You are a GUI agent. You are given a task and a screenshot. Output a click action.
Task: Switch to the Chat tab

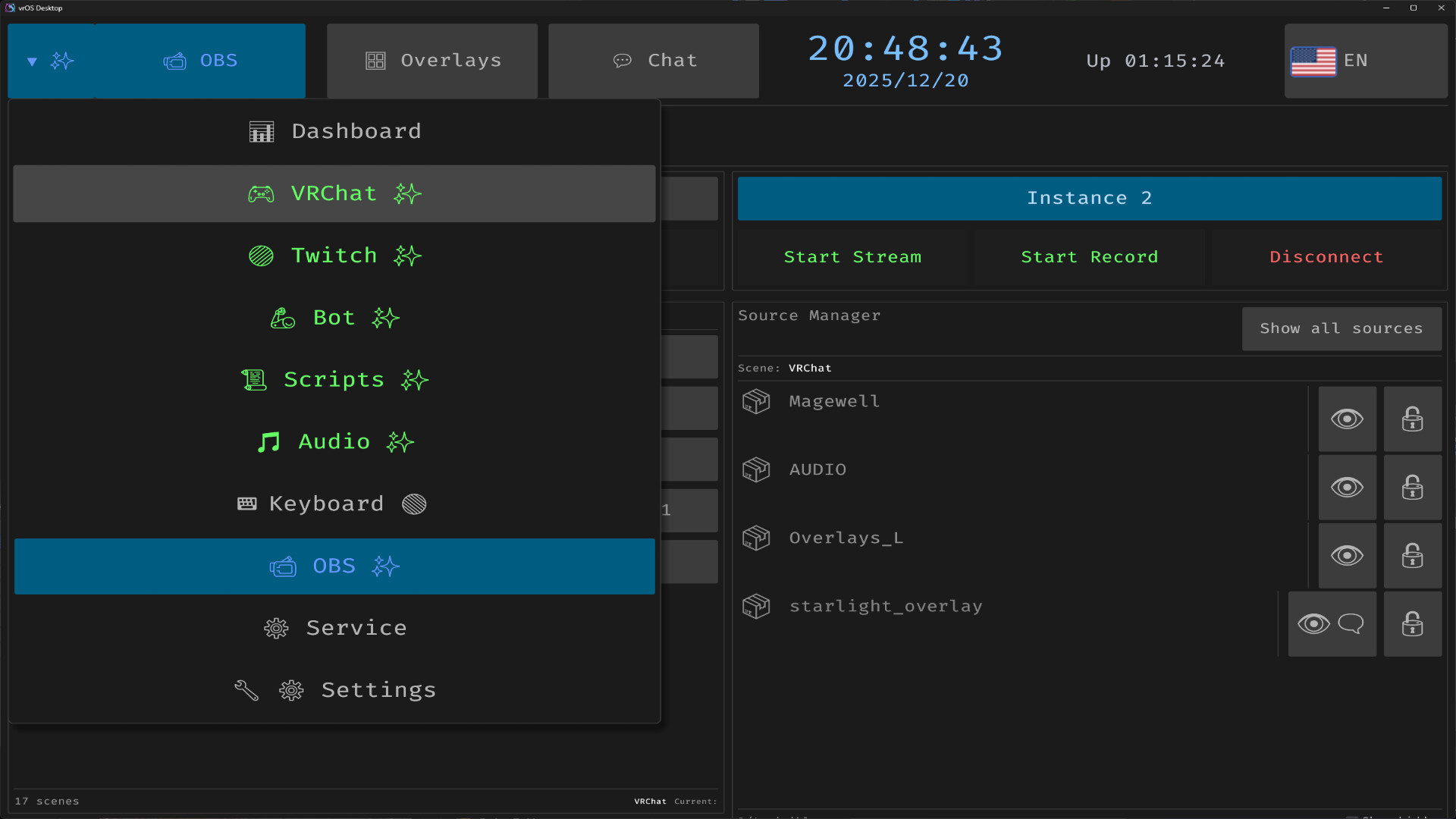pos(653,61)
